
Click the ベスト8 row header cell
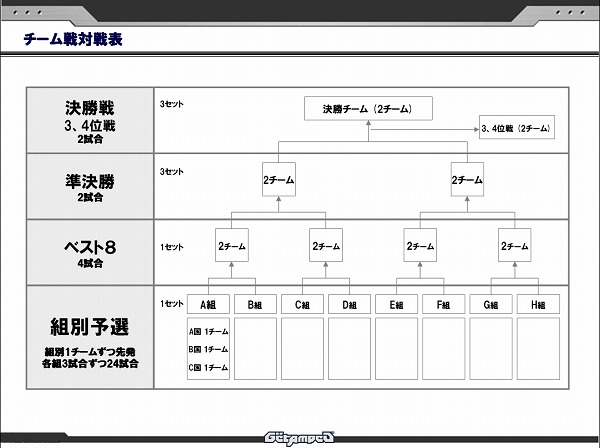[x=91, y=251]
